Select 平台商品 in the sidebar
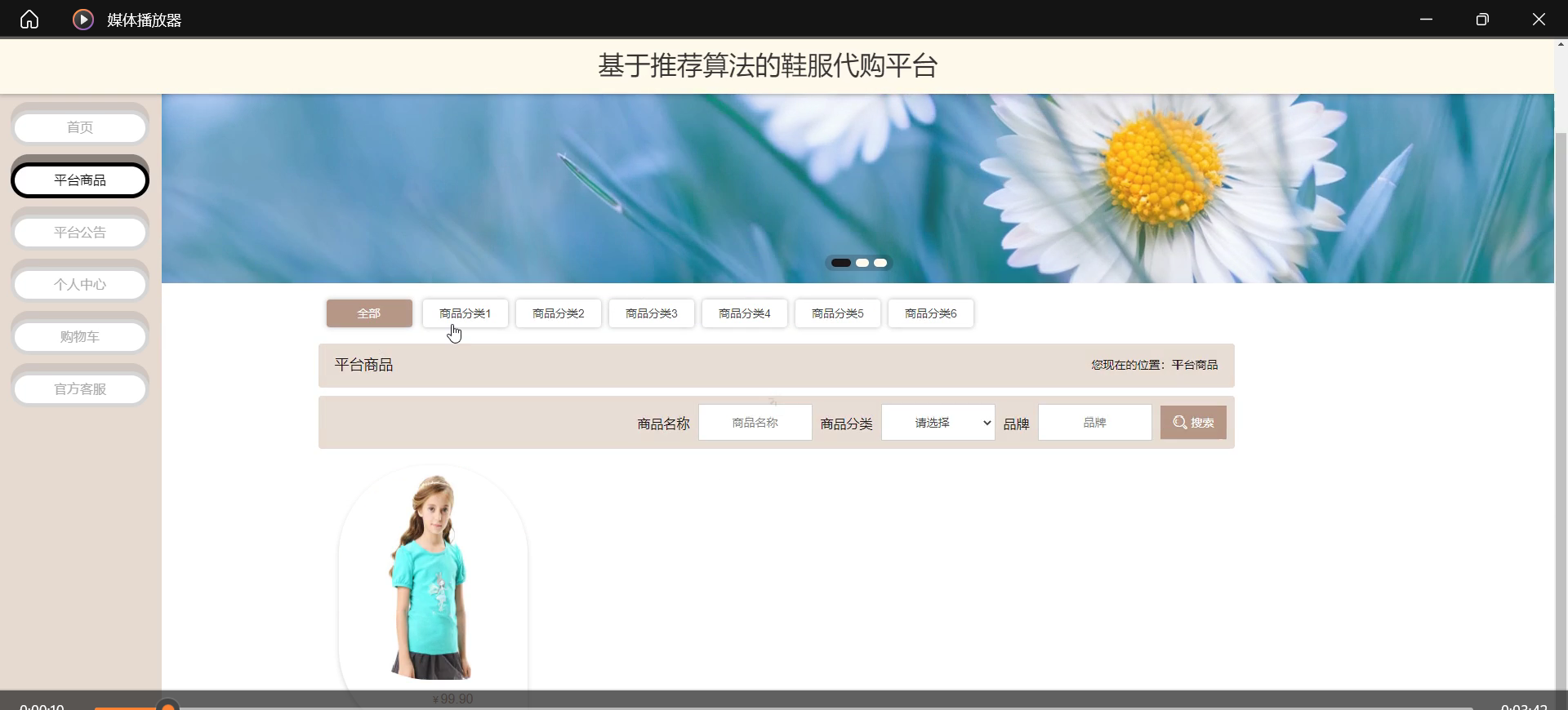 tap(80, 180)
